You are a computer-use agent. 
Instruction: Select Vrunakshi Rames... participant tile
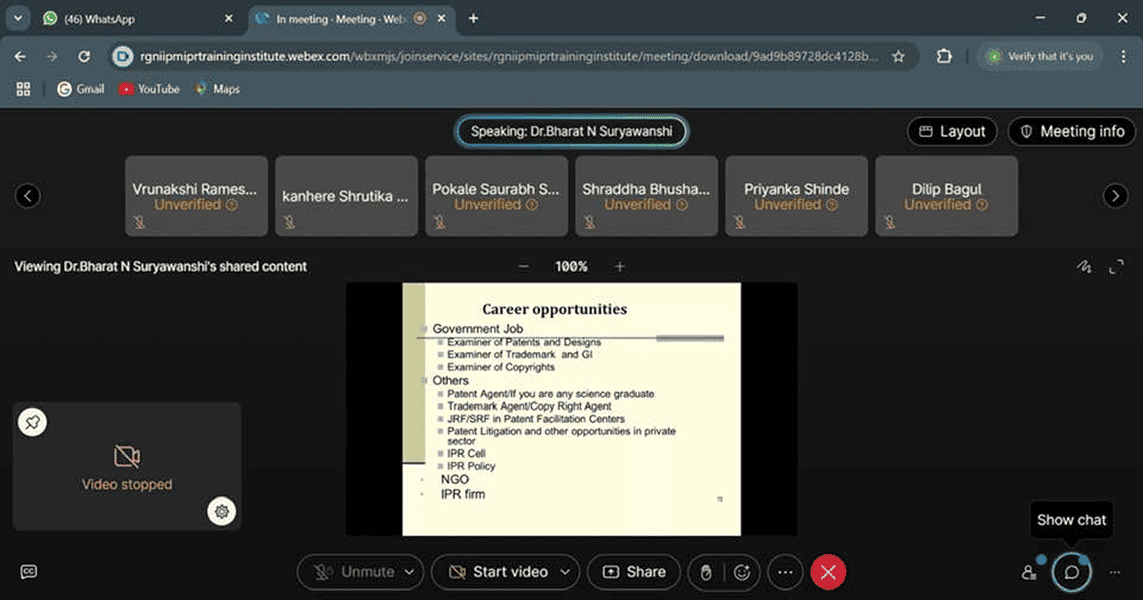coord(196,195)
